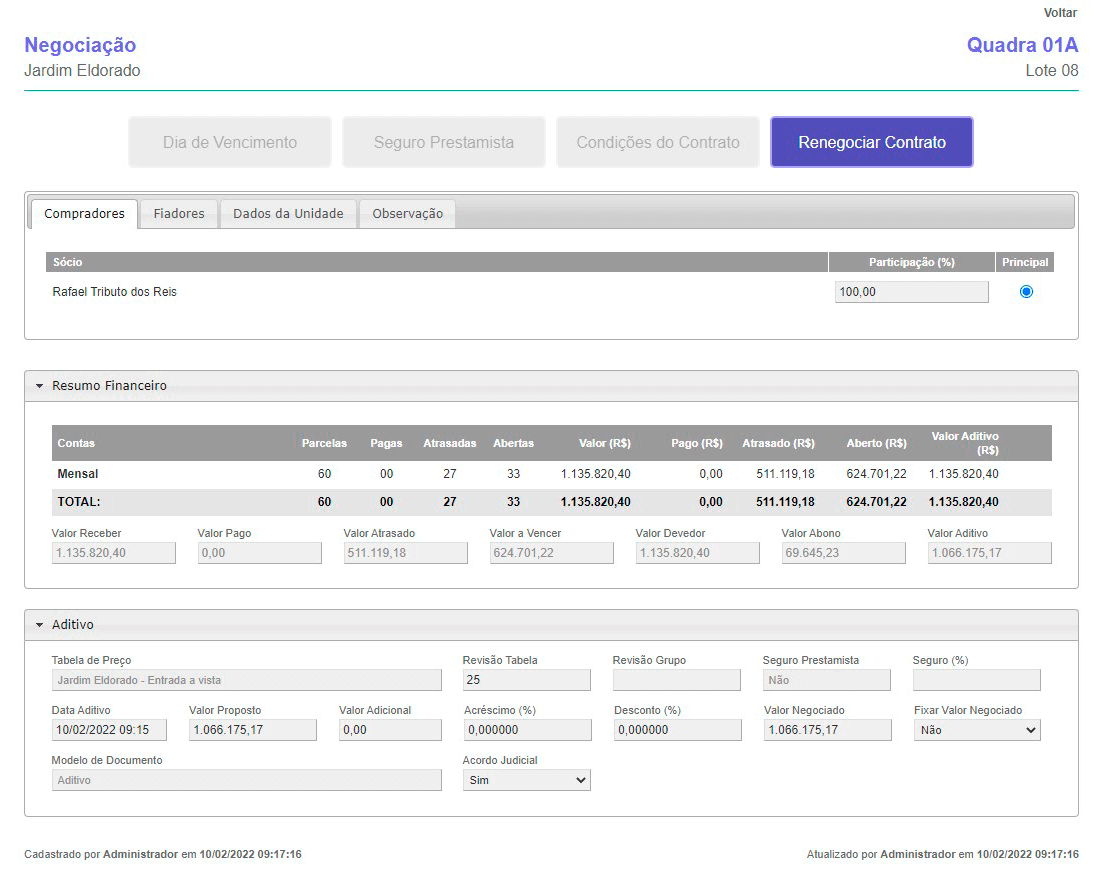Select Principal radio for Rafael Tributo

[x=1026, y=292]
